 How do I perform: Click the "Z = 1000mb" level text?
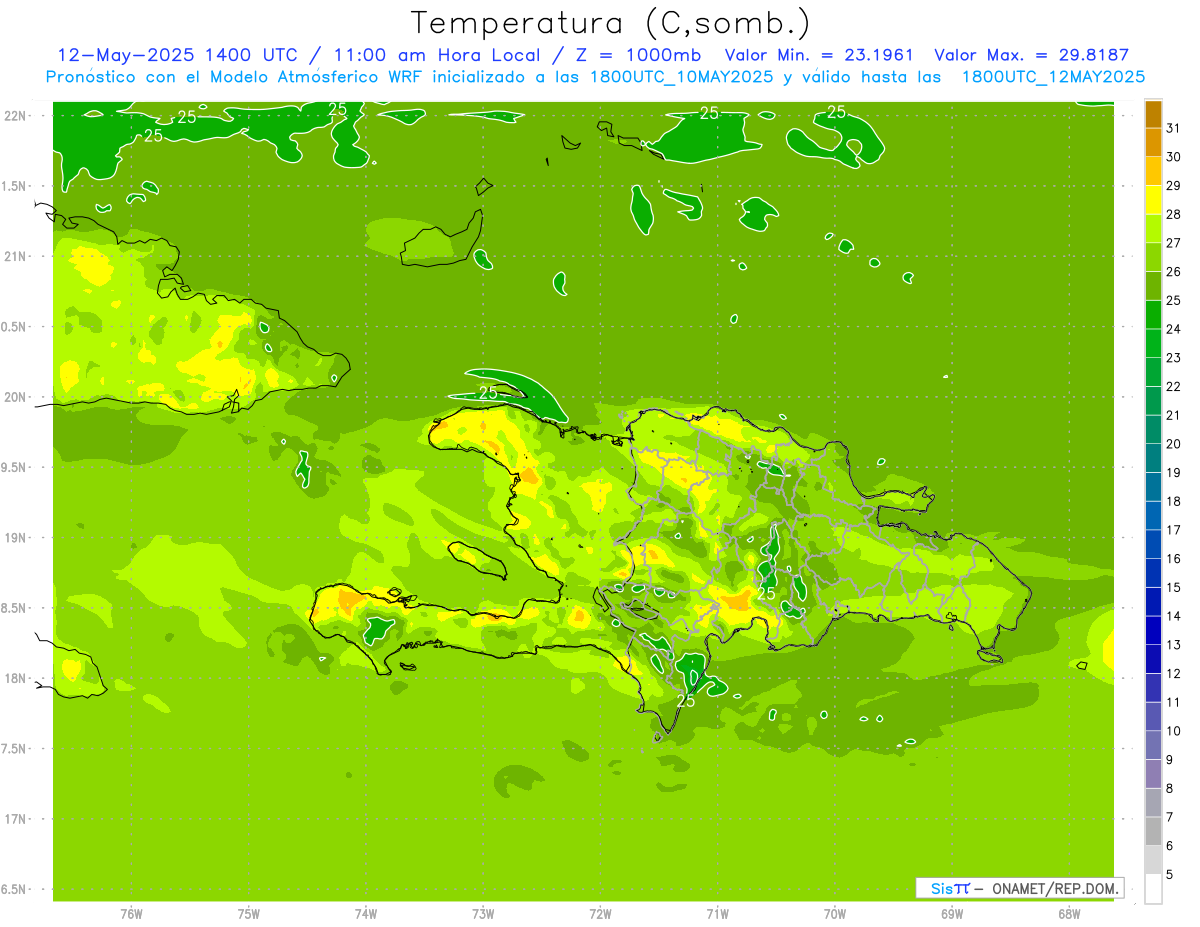tap(637, 55)
